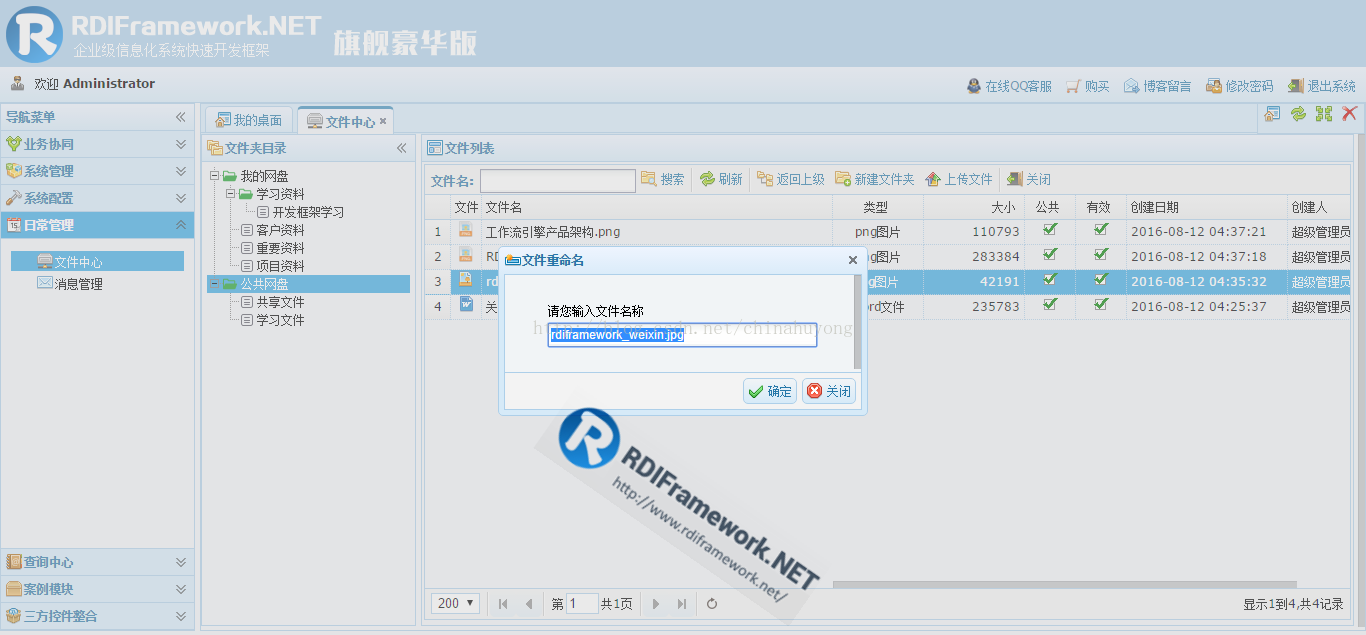The height and width of the screenshot is (635, 1366).
Task: Open the 博客留言 blog message link
Action: (x=1158, y=86)
